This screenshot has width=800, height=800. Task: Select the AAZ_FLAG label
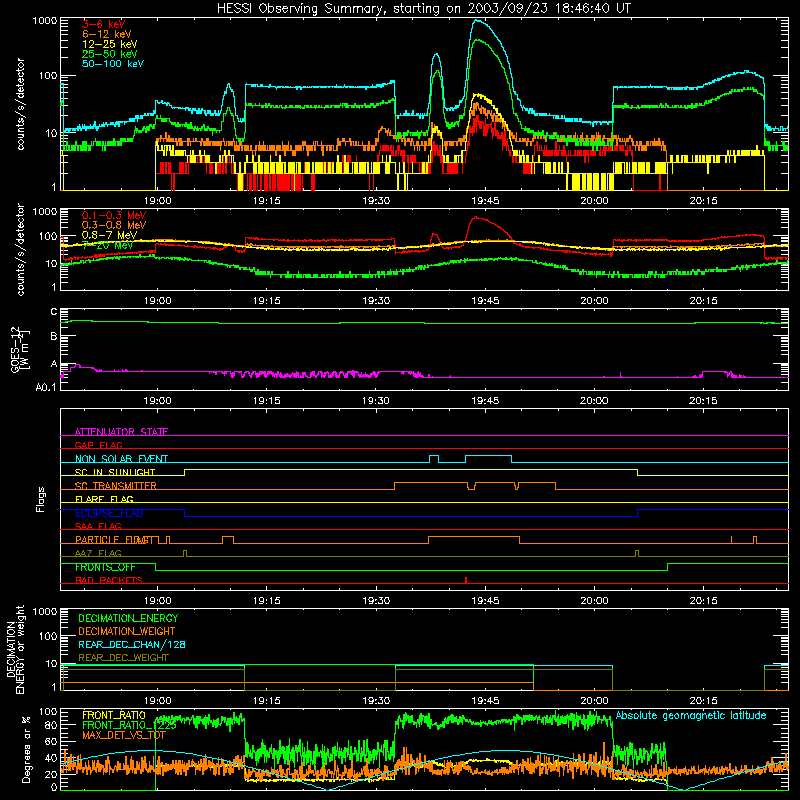click(x=98, y=553)
